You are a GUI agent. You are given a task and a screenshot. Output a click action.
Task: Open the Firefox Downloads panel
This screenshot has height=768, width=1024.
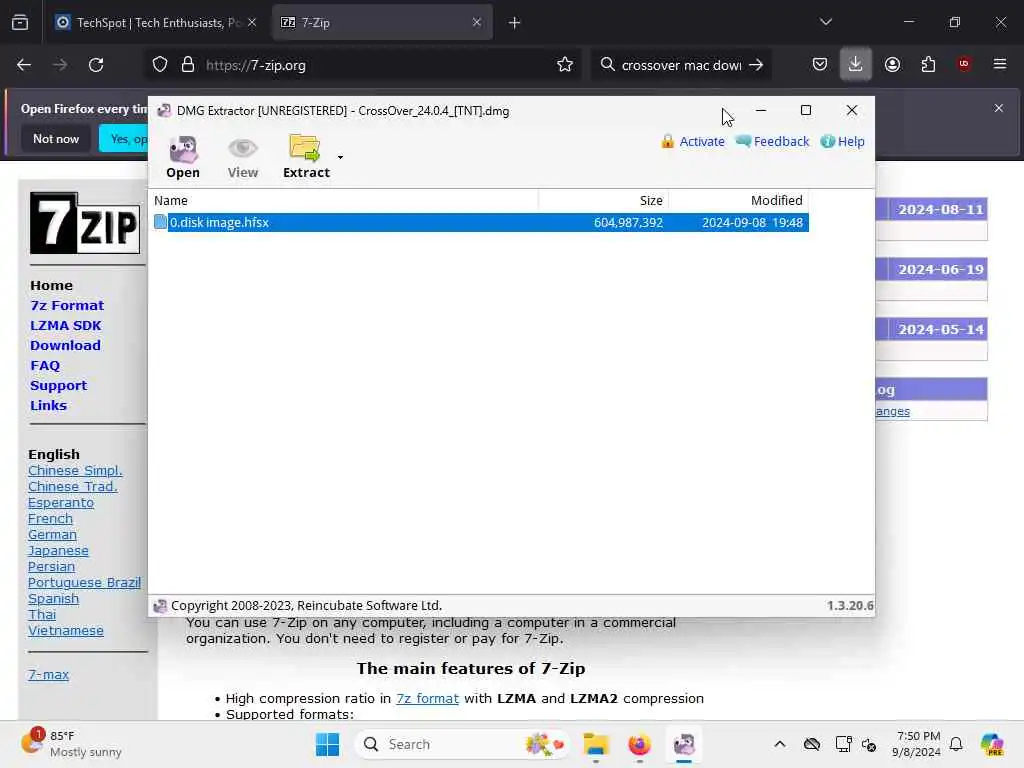pyautogui.click(x=856, y=64)
